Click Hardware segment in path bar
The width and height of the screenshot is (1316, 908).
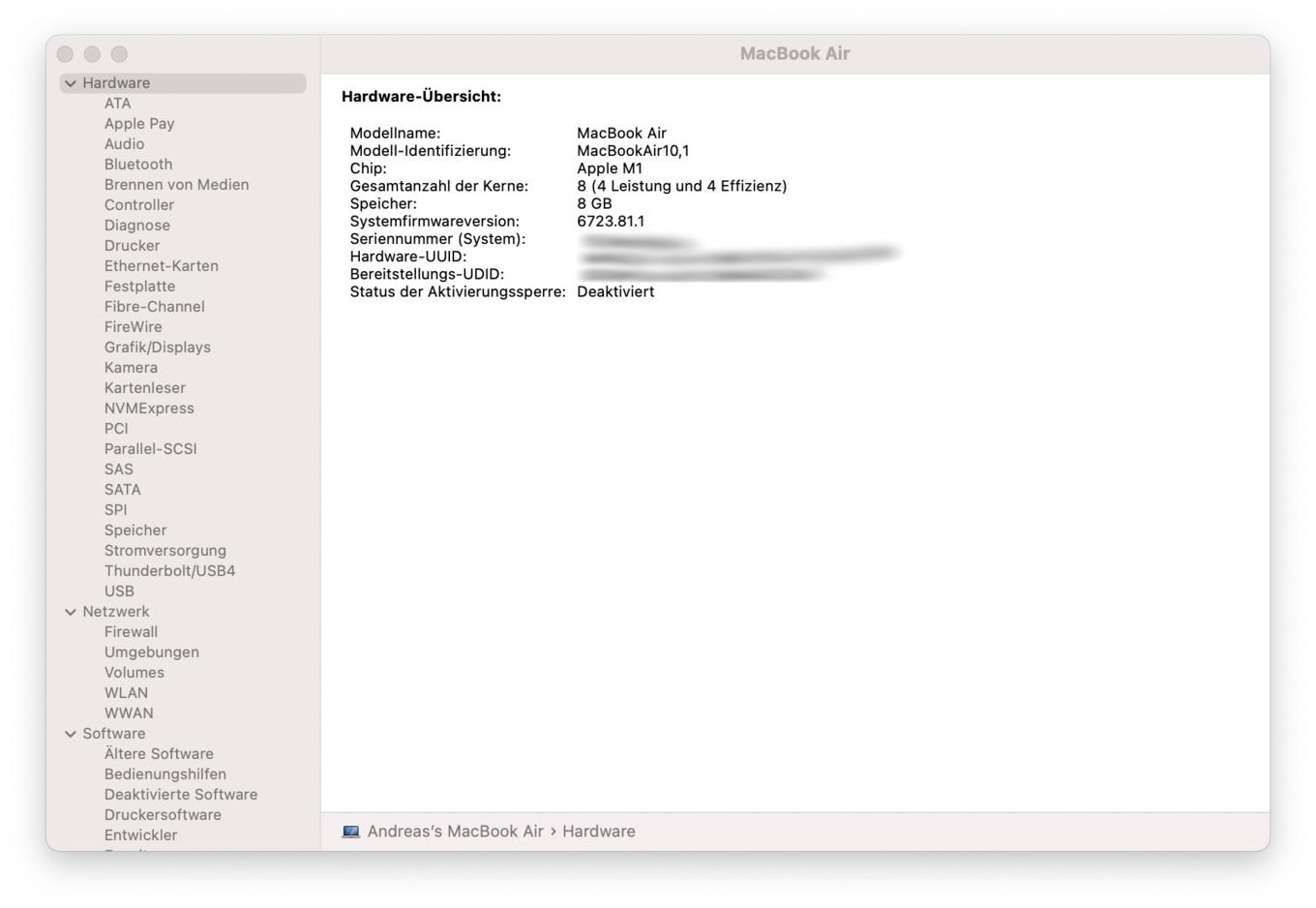coord(599,832)
